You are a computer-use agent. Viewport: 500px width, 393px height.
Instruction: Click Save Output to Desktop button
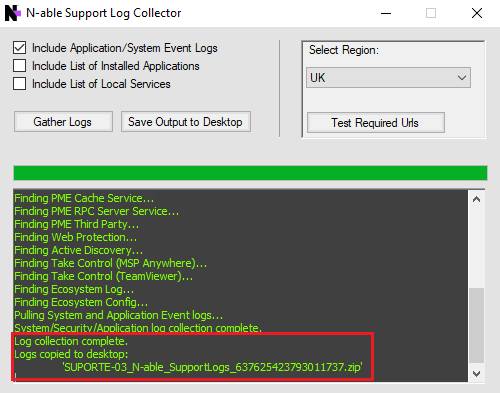186,122
